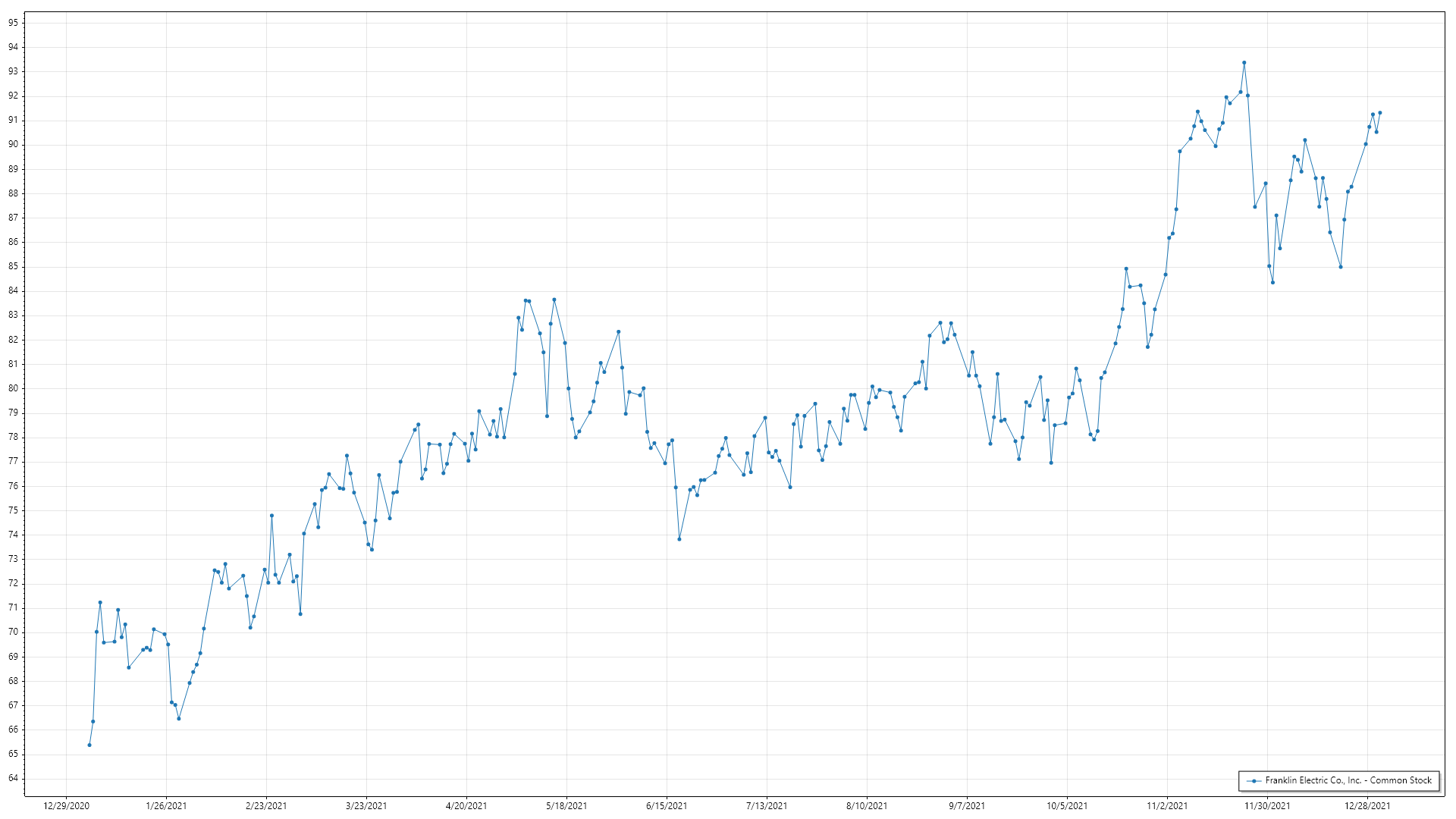Viewport: 1456px width, 819px height.
Task: Click the 88 value on the y-axis
Action: tap(13, 193)
